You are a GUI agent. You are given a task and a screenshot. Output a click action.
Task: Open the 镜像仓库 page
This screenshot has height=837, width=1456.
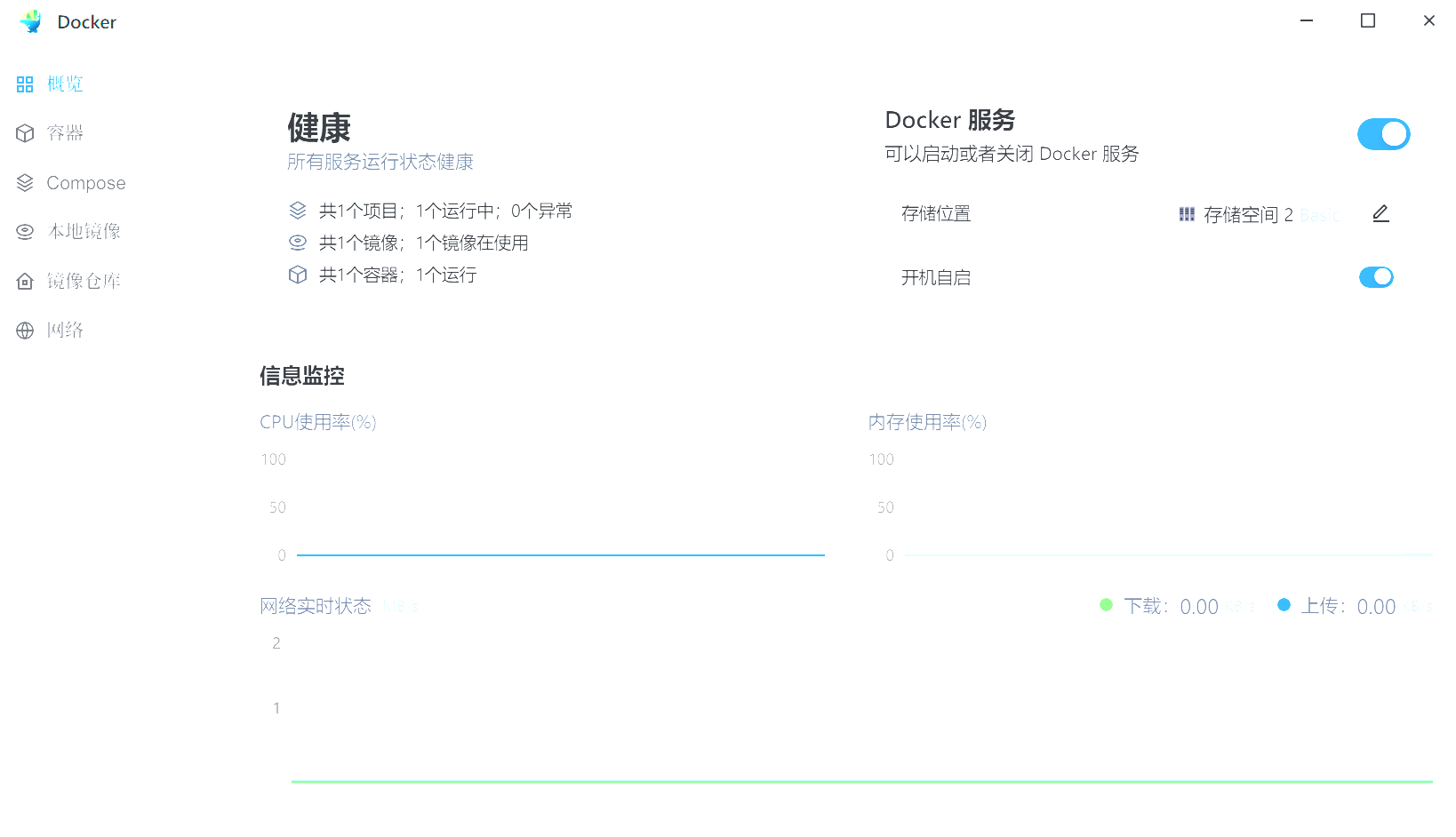84,282
